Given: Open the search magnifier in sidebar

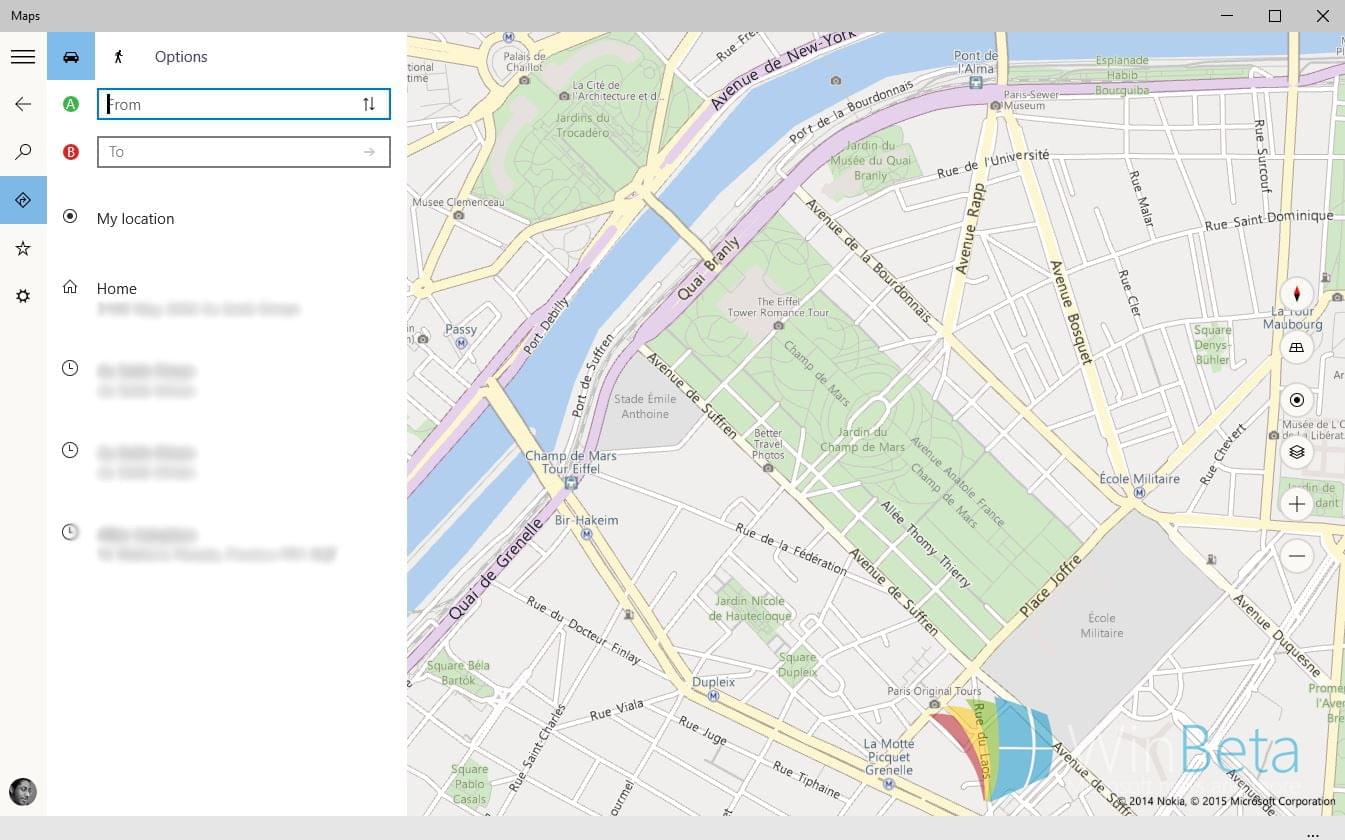Looking at the screenshot, I should tap(23, 152).
